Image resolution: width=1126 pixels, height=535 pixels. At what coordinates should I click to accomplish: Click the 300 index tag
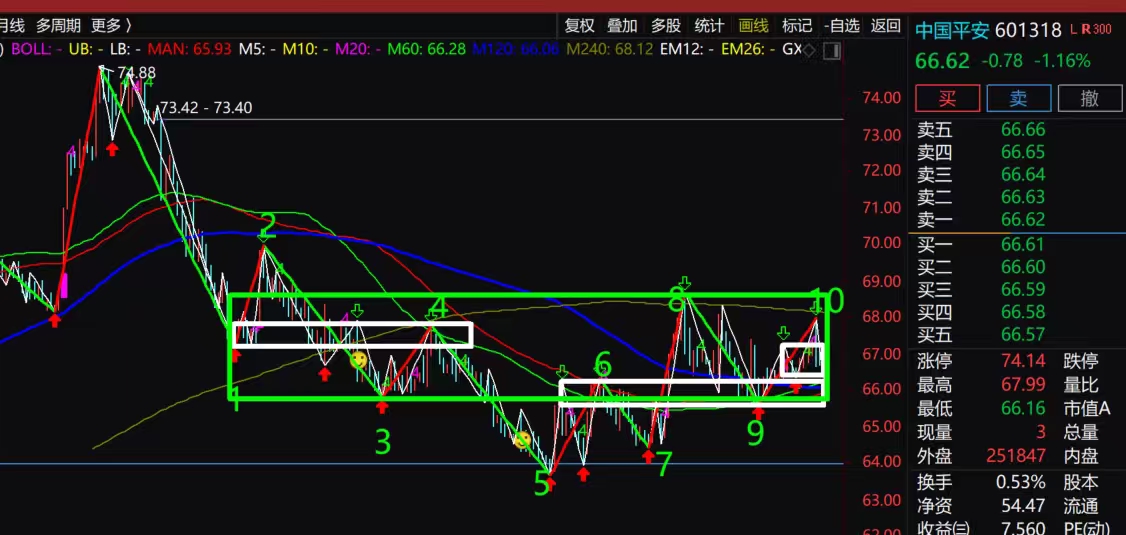[1101, 29]
